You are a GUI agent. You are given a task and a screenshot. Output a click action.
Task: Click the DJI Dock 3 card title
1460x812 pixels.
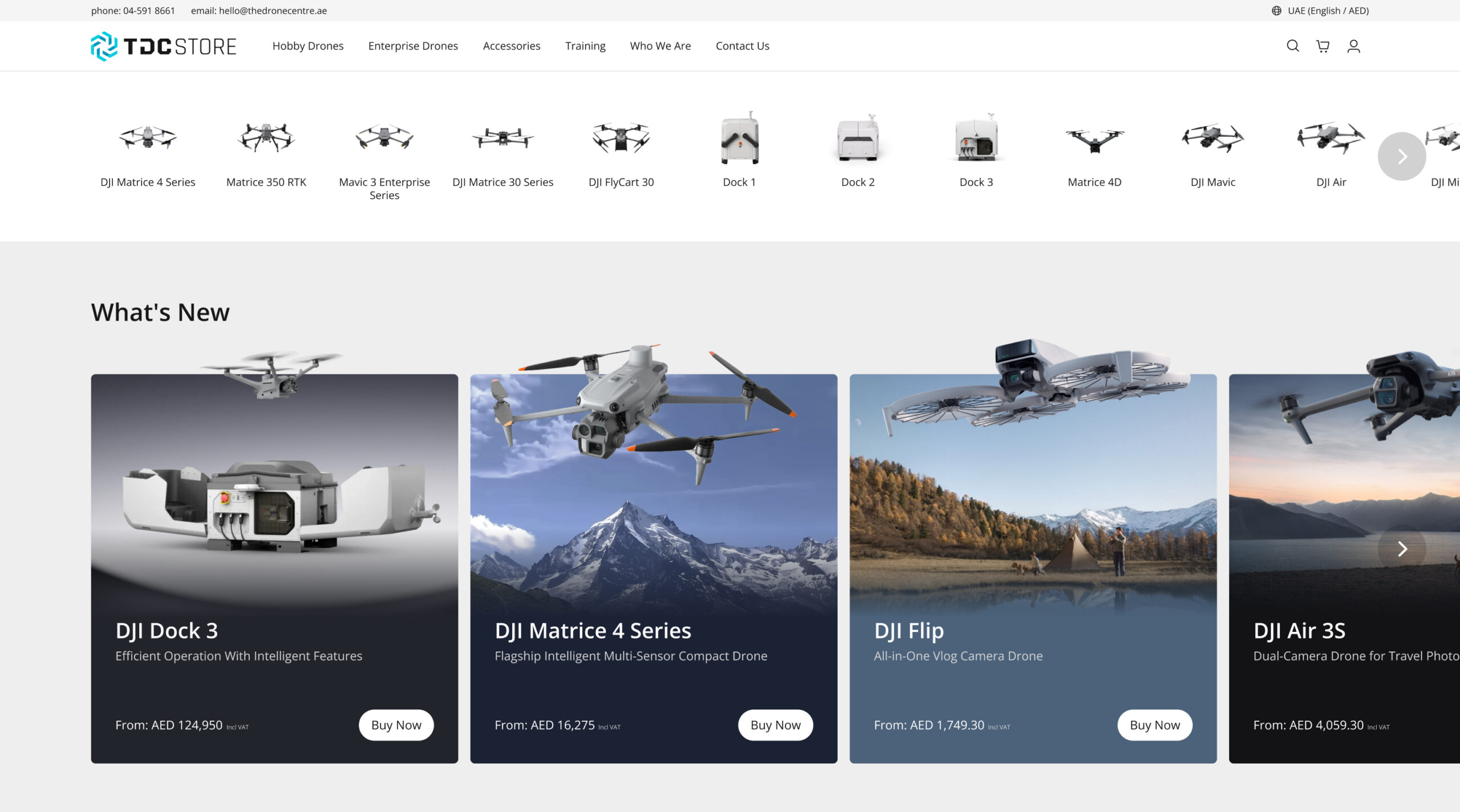(x=167, y=631)
